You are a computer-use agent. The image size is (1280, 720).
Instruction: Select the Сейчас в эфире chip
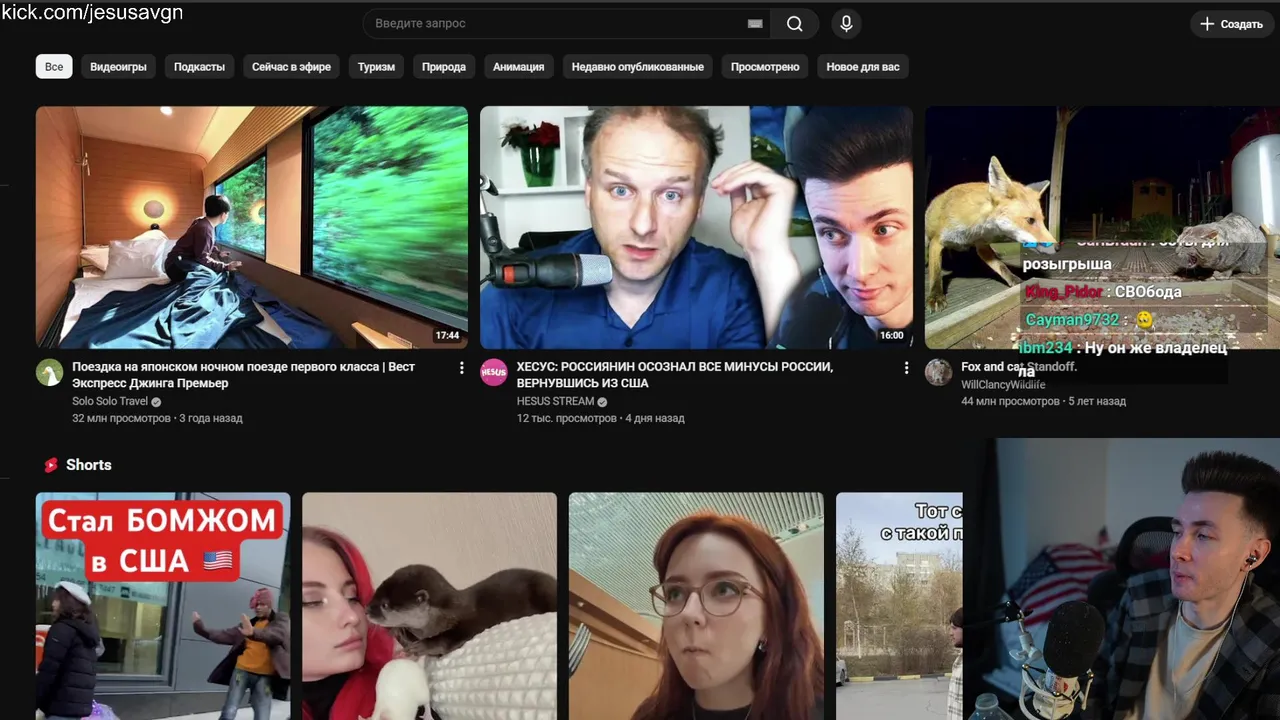pos(291,67)
